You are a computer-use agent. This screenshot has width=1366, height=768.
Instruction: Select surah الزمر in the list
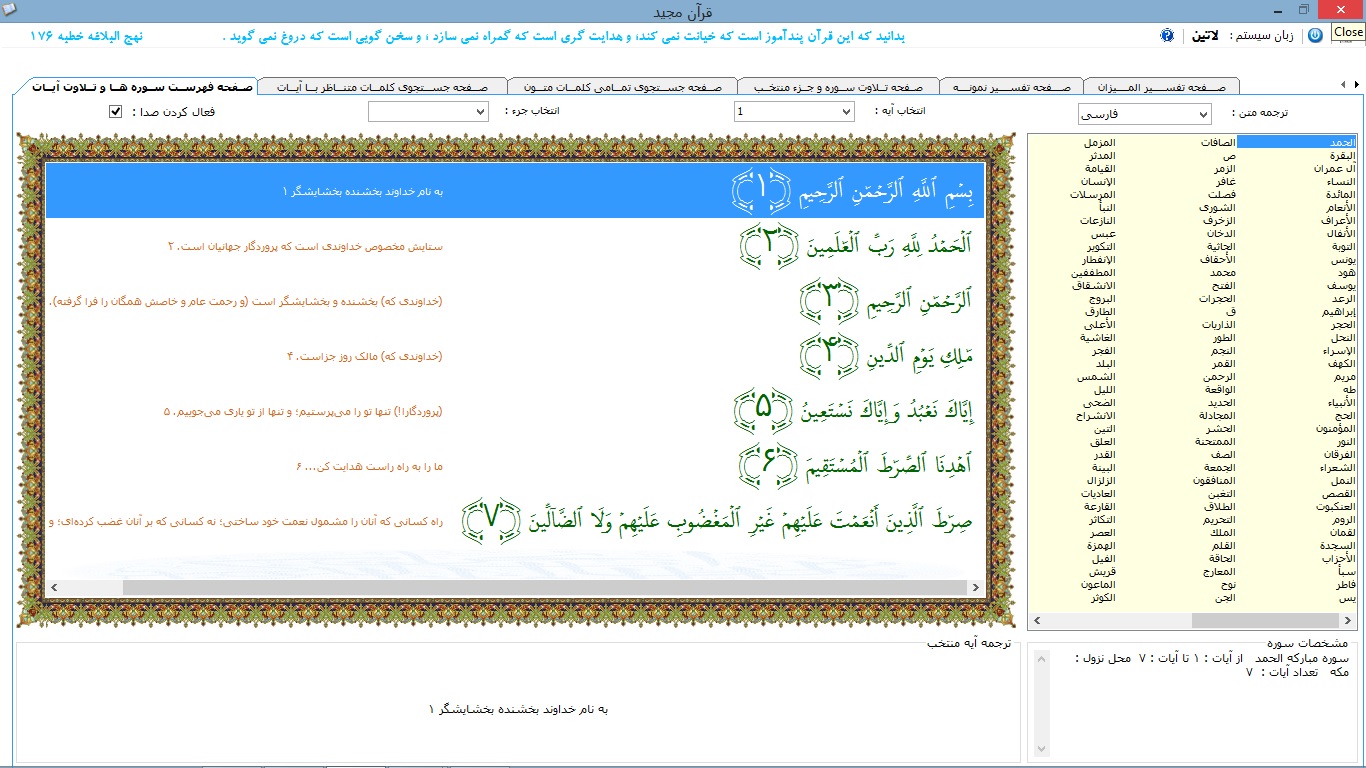point(1225,169)
